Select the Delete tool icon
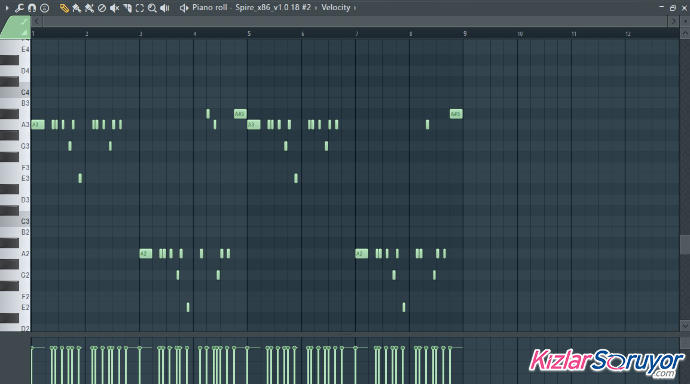This screenshot has height=384, width=690. click(102, 8)
